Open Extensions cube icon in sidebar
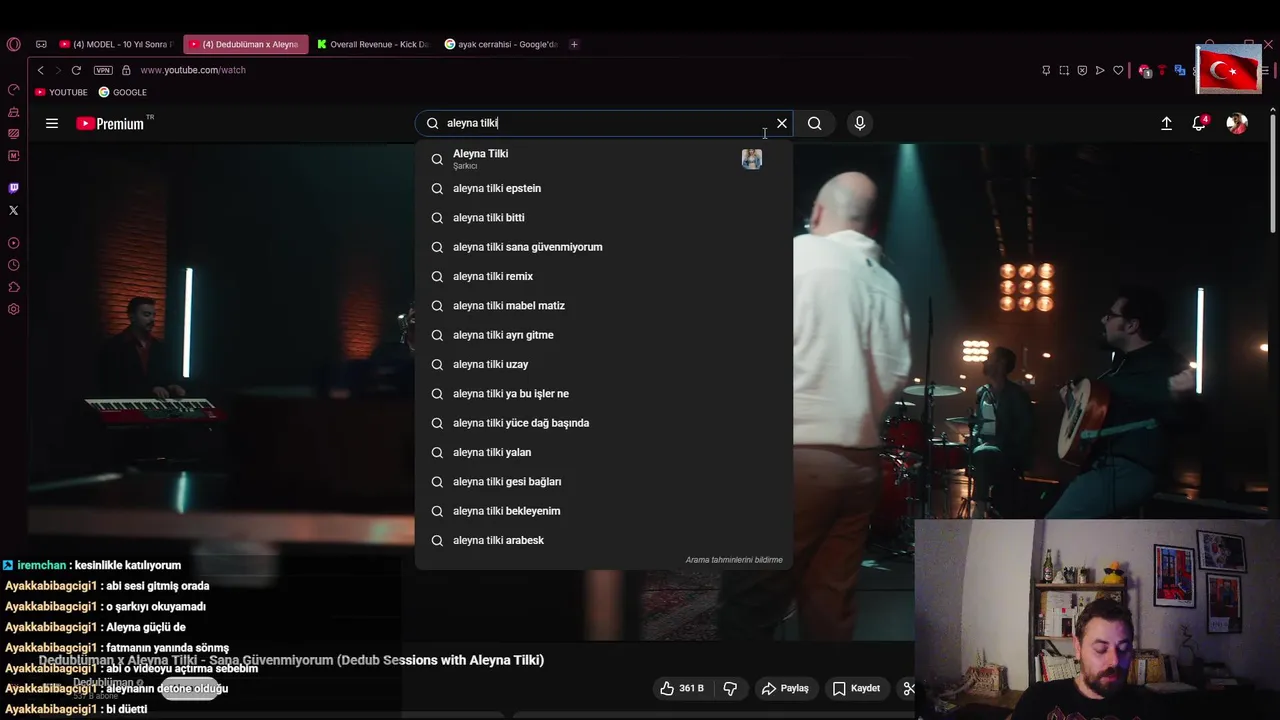Screen dimensions: 1280x720 (13, 287)
